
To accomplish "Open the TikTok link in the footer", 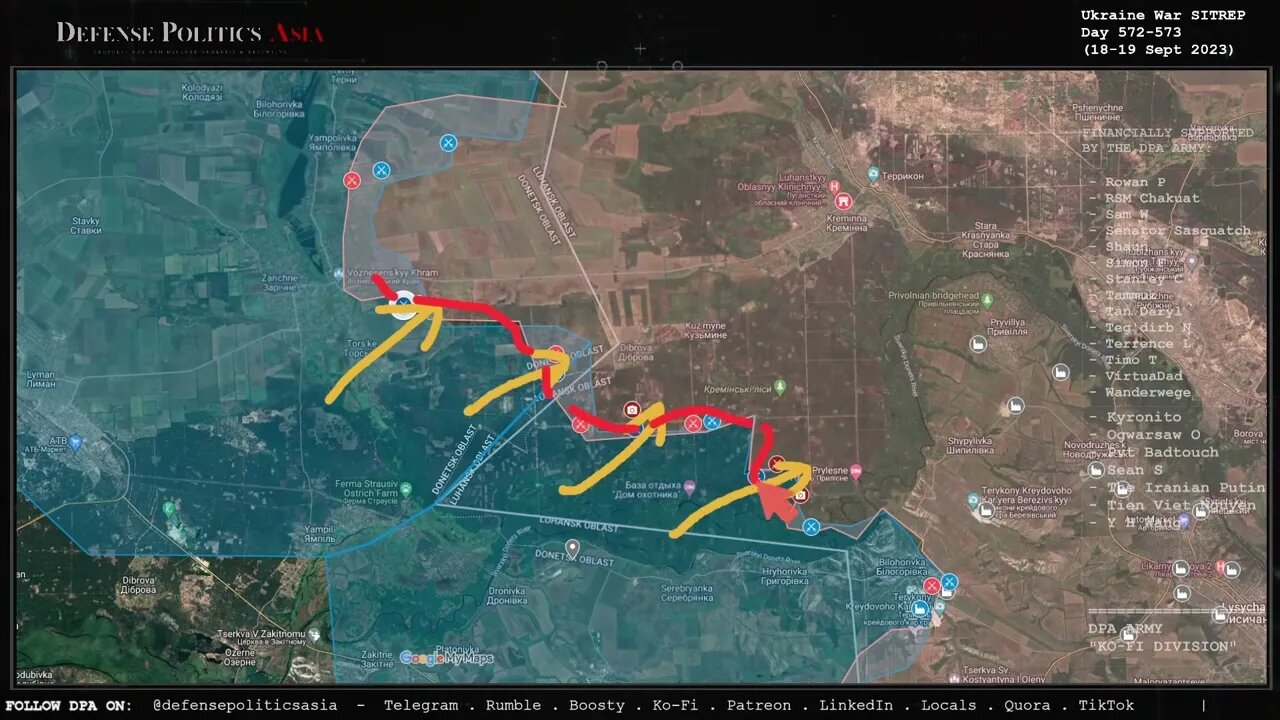I will 1106,705.
